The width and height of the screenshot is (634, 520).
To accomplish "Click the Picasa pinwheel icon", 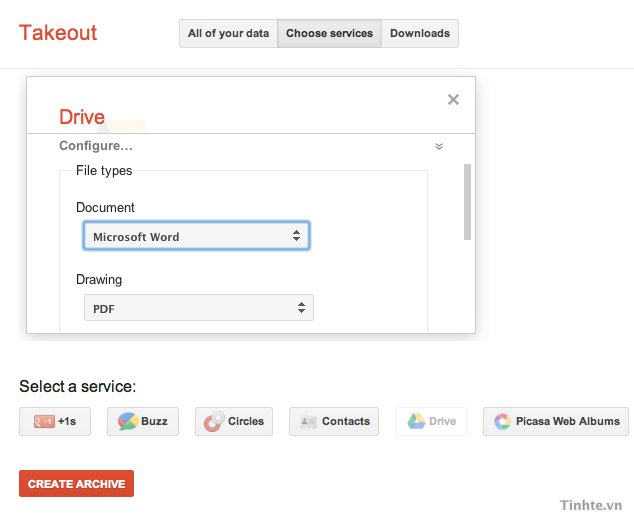I will click(x=503, y=421).
